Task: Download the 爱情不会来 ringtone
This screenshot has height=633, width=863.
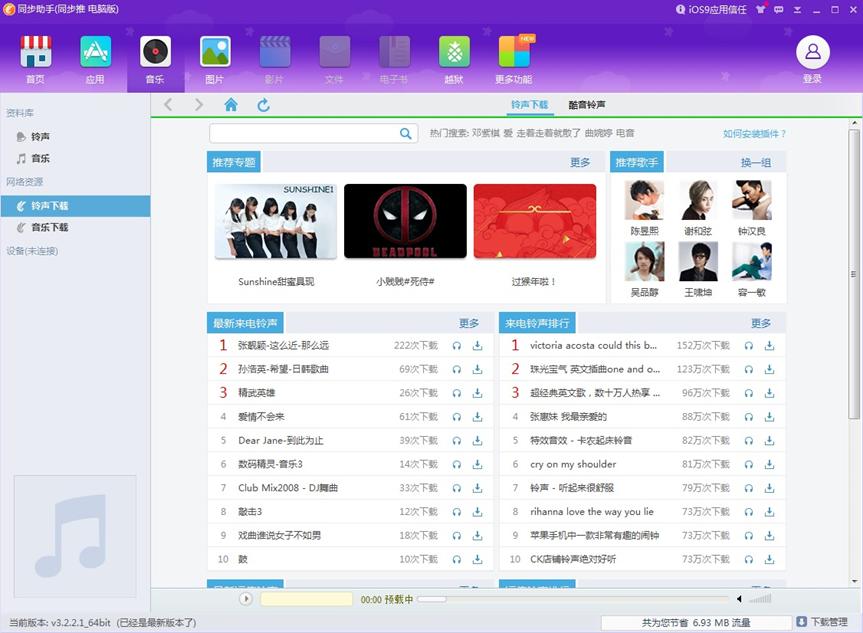Action: (477, 417)
